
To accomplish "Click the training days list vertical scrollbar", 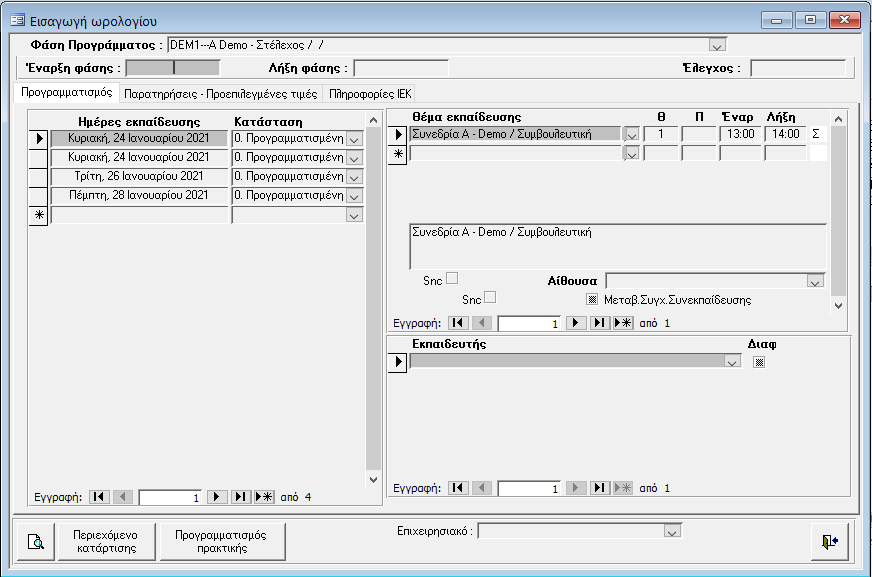I will pyautogui.click(x=374, y=300).
